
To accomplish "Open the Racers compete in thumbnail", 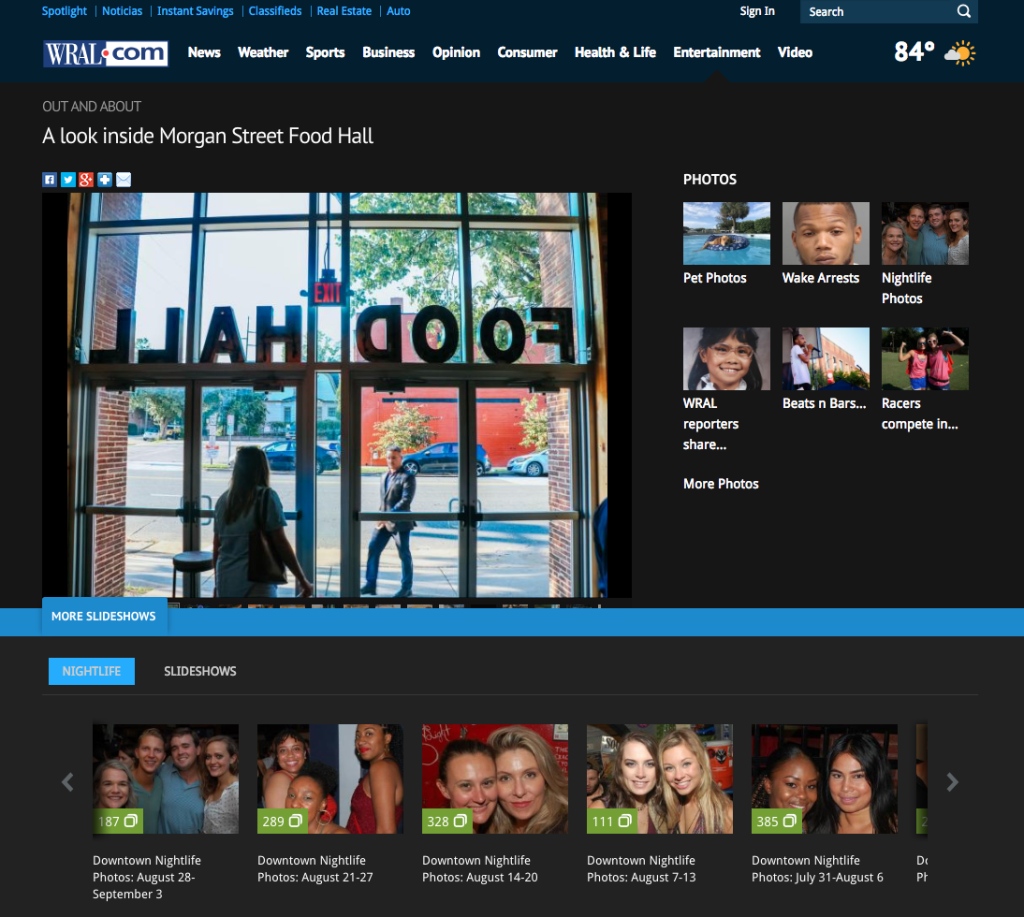I will point(925,359).
